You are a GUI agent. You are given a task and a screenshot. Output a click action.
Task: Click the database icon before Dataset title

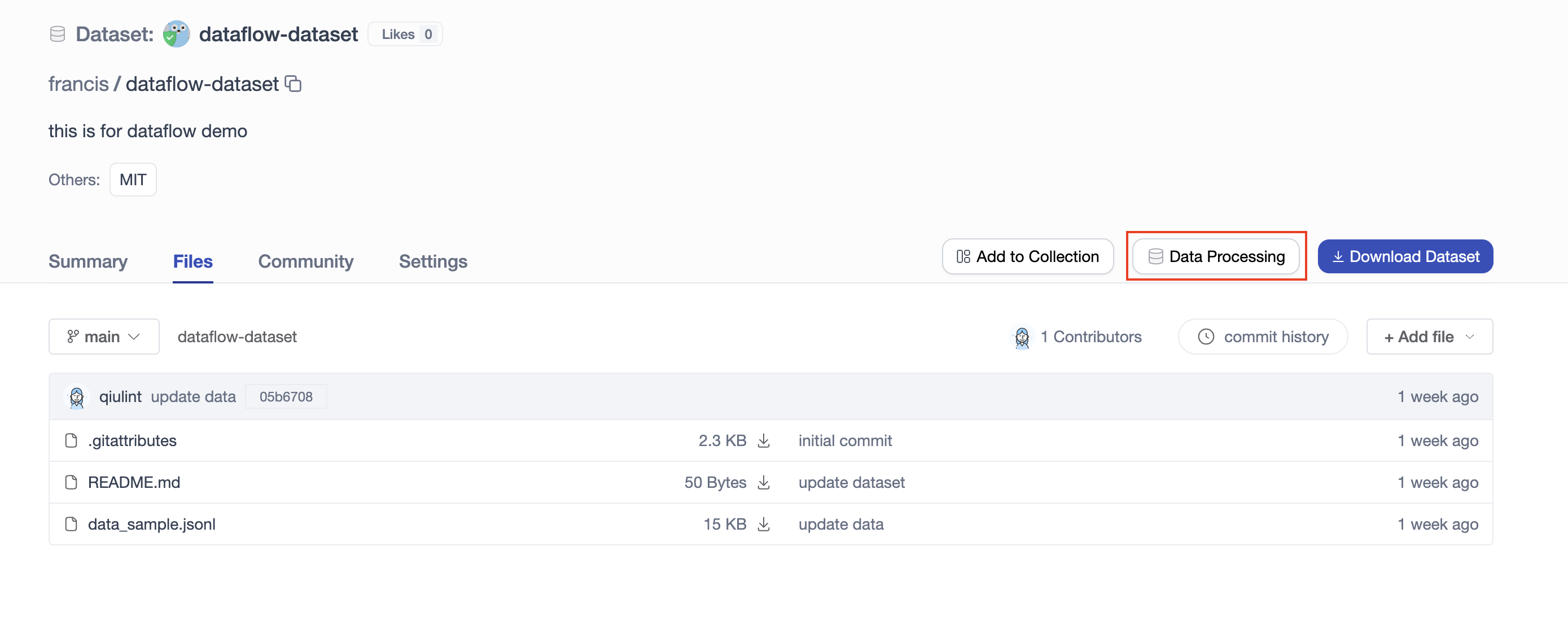click(57, 34)
